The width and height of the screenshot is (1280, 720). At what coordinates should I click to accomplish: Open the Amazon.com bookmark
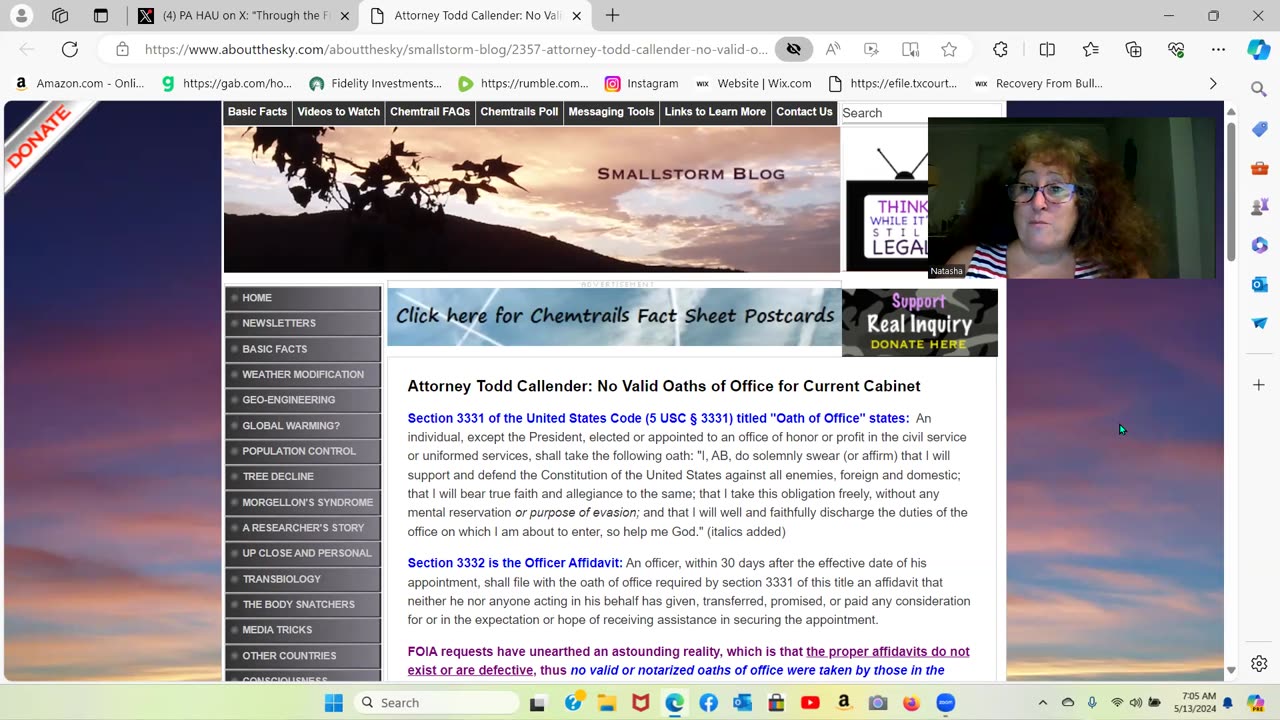tap(79, 83)
